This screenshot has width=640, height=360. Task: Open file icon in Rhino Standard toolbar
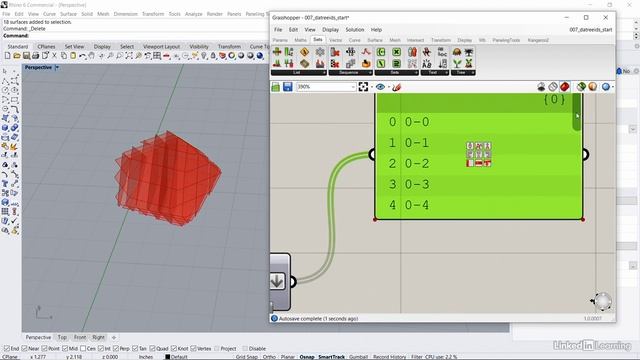tap(17, 56)
